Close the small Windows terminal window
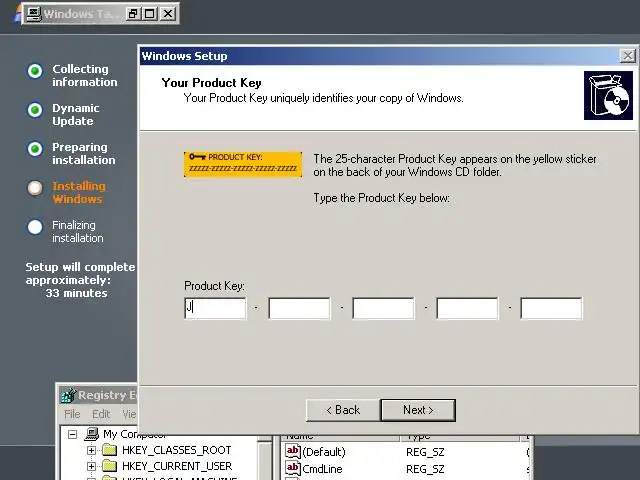The width and height of the screenshot is (640, 480). click(x=168, y=14)
